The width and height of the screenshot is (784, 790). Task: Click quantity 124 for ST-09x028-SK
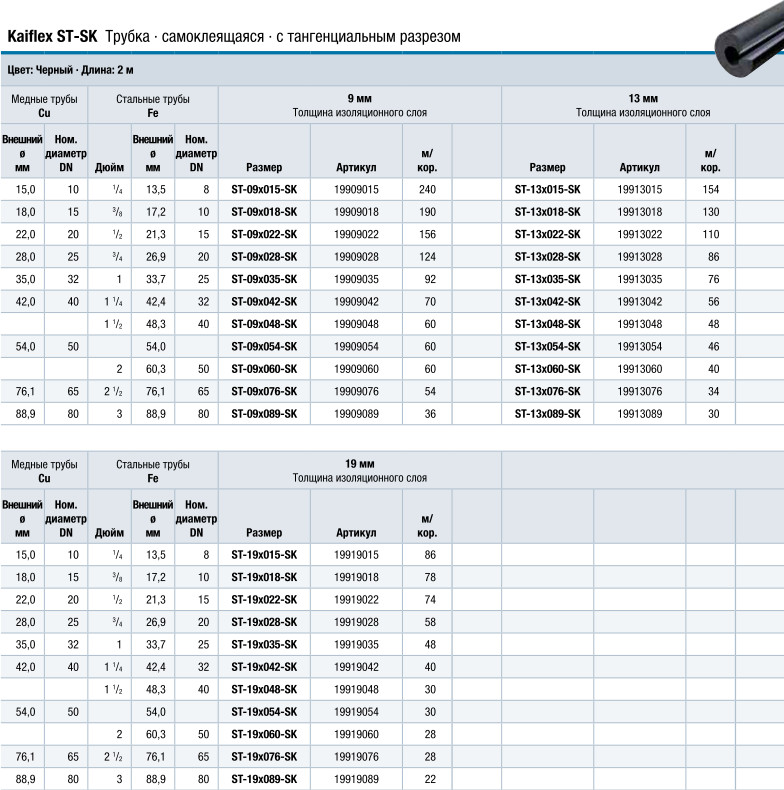427,257
